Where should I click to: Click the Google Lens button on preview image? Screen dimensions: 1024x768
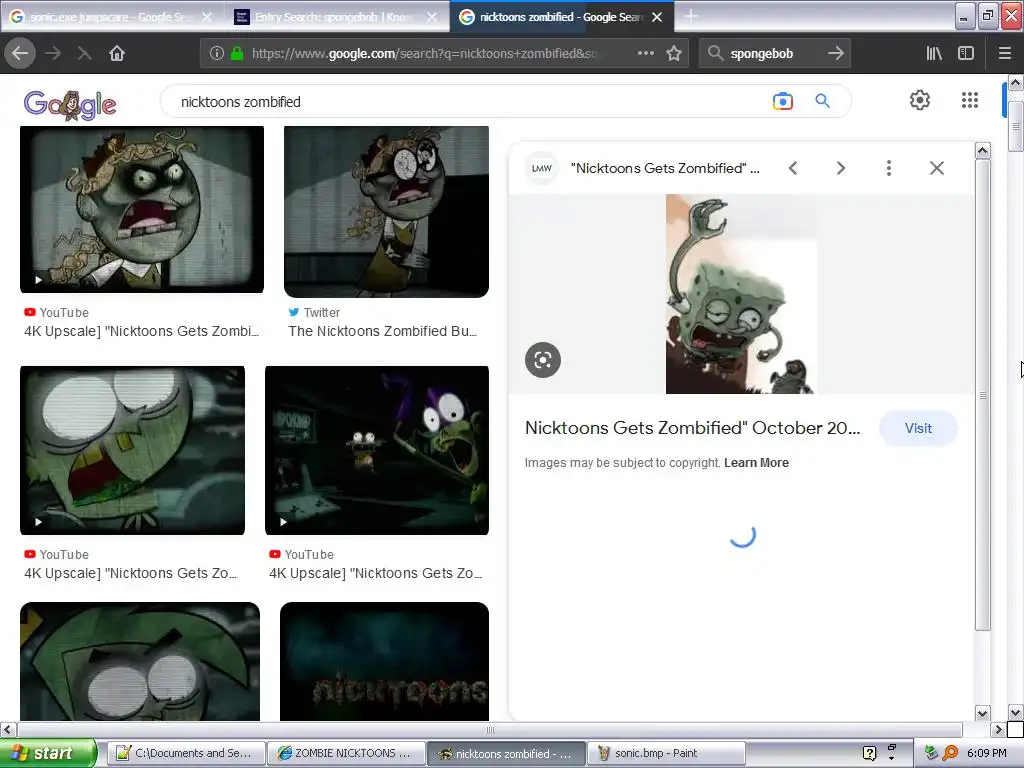pos(543,360)
